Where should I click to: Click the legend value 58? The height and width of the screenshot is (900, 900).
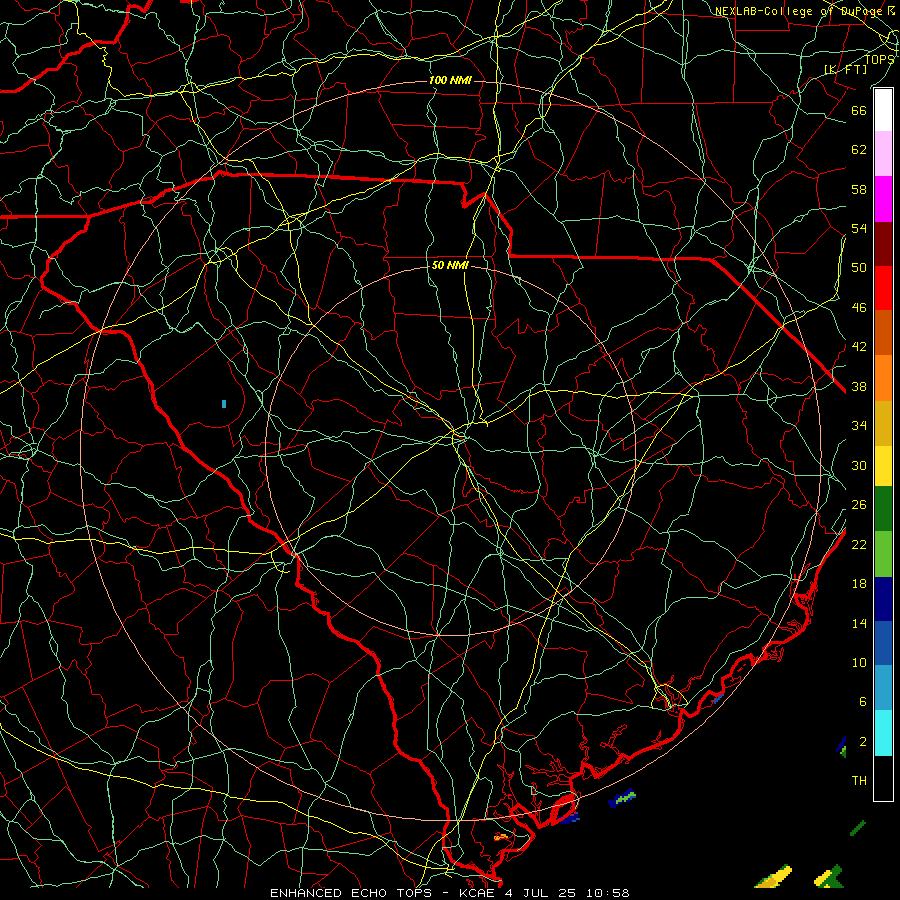click(859, 189)
